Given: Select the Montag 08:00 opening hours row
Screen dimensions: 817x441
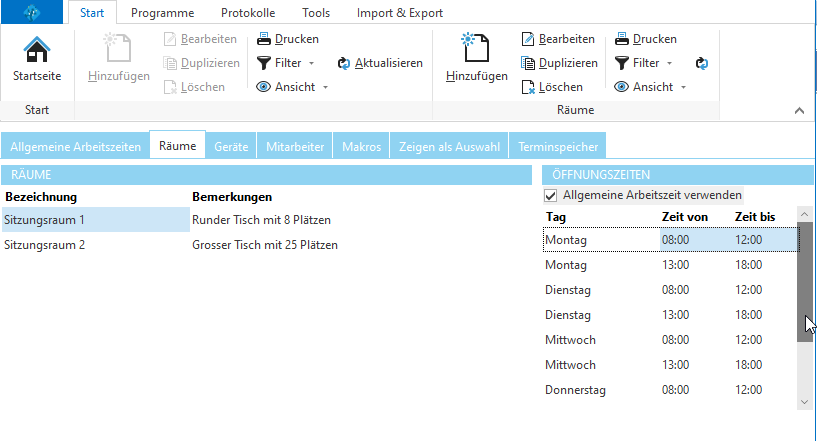Looking at the screenshot, I should 671,240.
